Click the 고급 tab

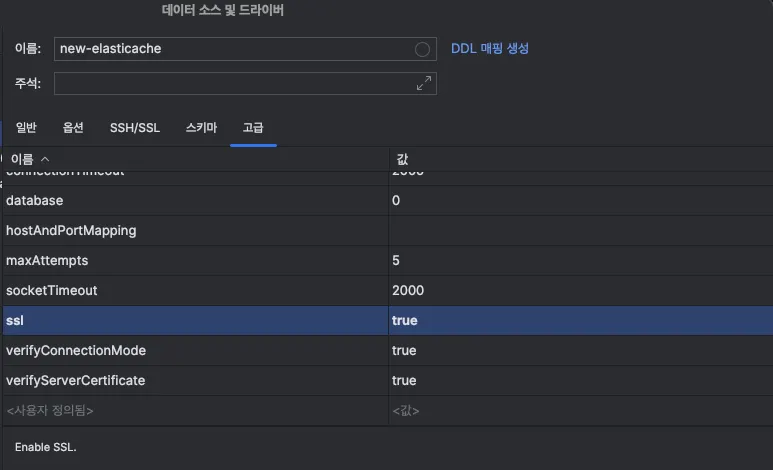pyautogui.click(x=253, y=128)
